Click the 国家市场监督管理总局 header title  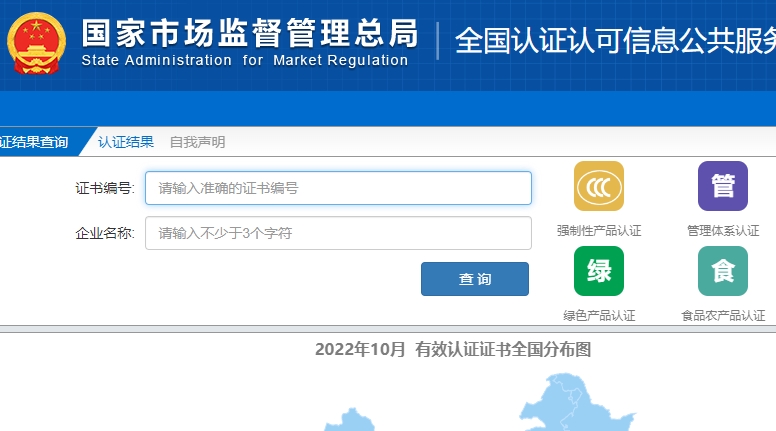(249, 32)
